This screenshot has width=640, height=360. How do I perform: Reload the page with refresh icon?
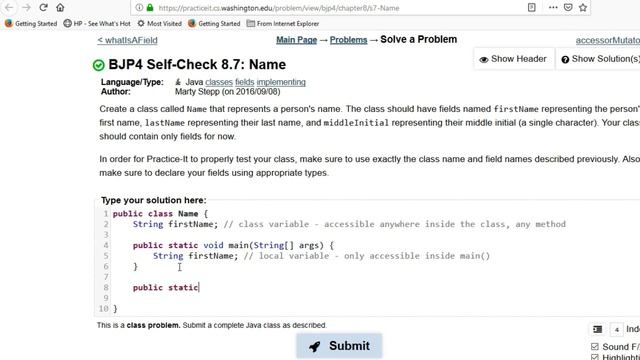[43, 7]
